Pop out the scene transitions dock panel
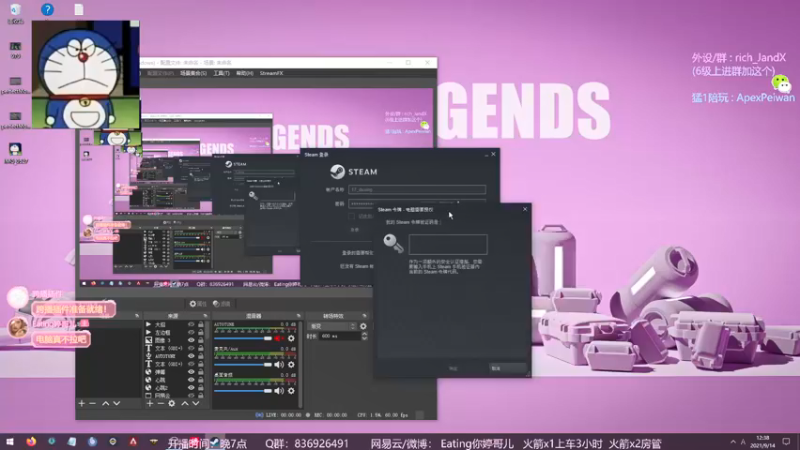Screen dimensions: 800x450 click(x=364, y=316)
